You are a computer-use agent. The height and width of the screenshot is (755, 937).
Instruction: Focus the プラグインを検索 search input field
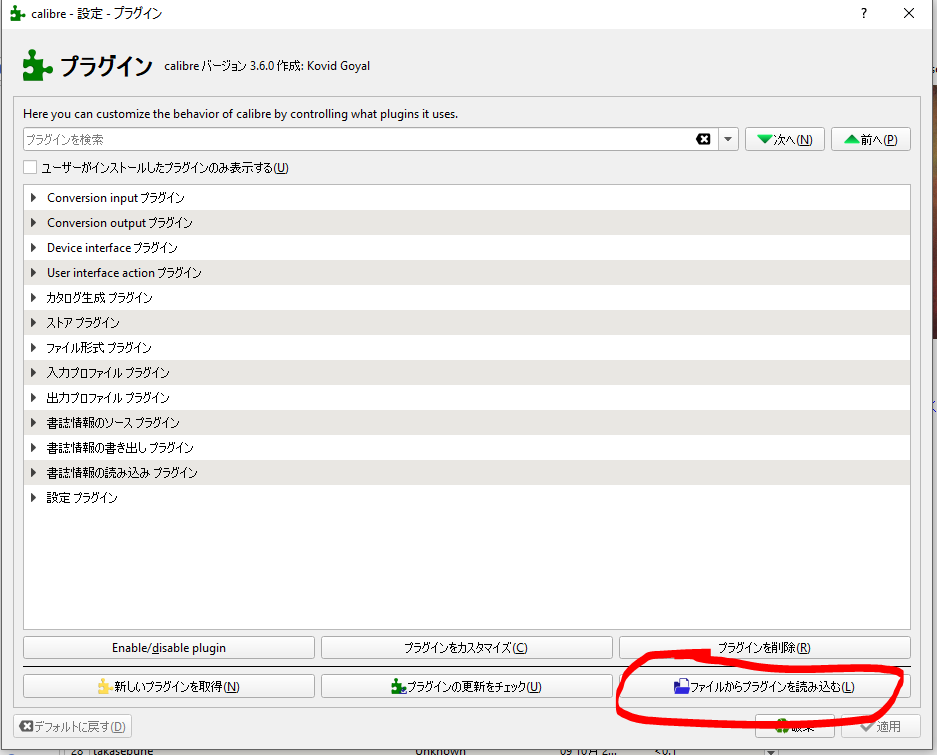359,139
